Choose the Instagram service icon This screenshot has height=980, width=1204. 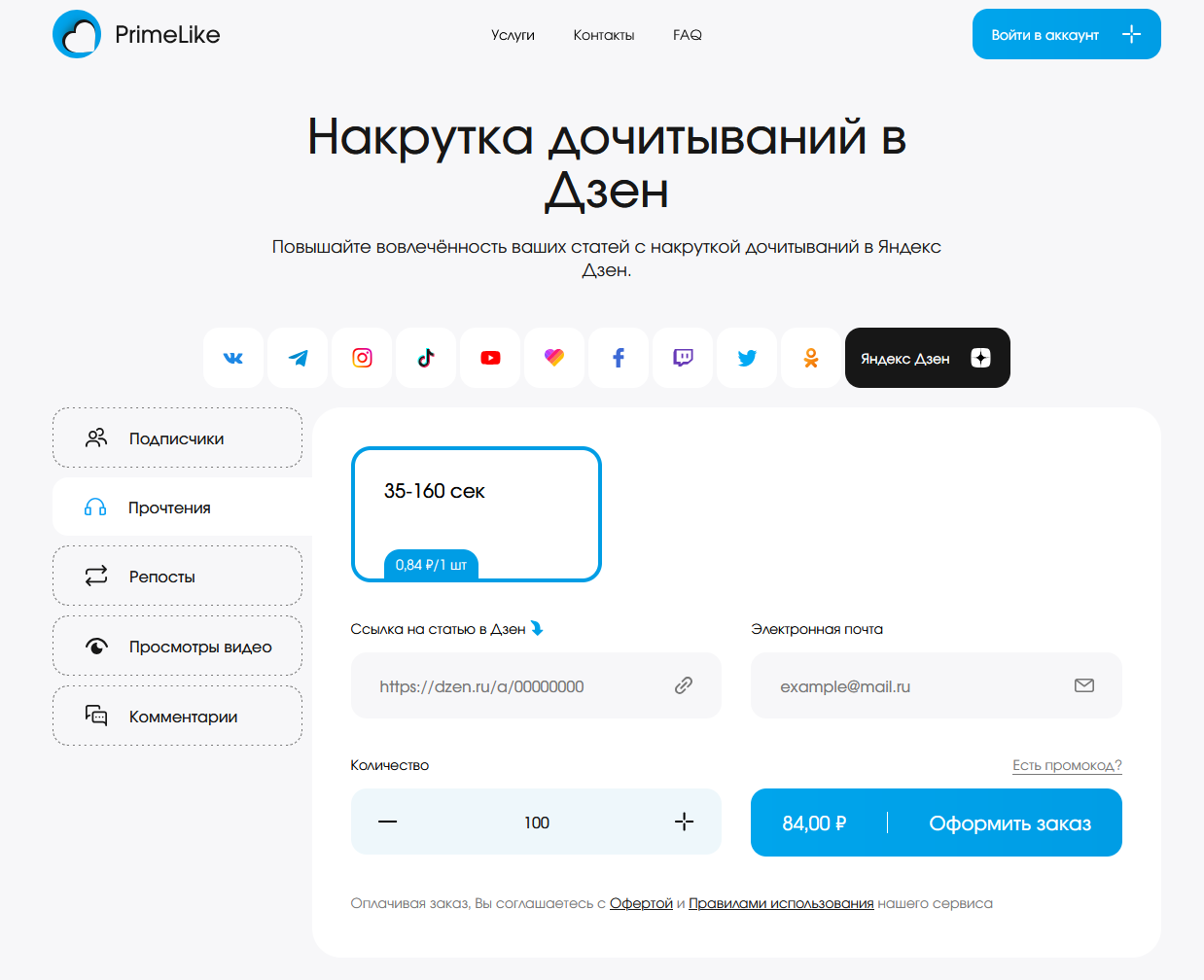tap(362, 358)
